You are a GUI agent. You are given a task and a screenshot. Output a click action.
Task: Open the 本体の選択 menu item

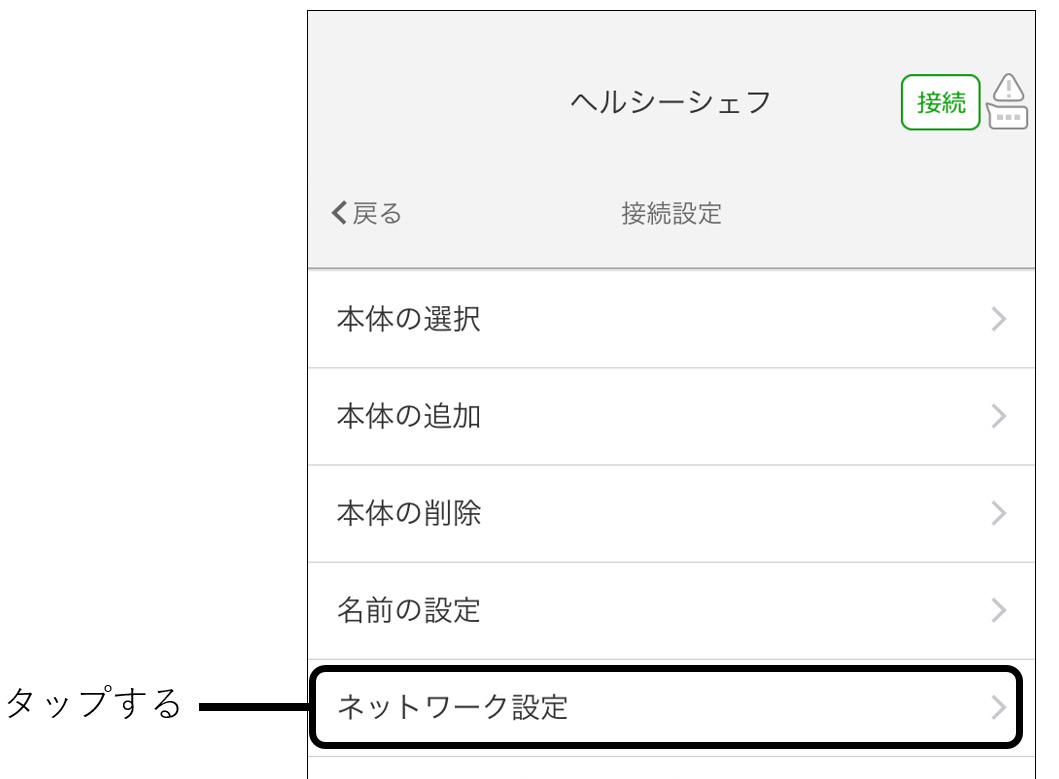[409, 320]
